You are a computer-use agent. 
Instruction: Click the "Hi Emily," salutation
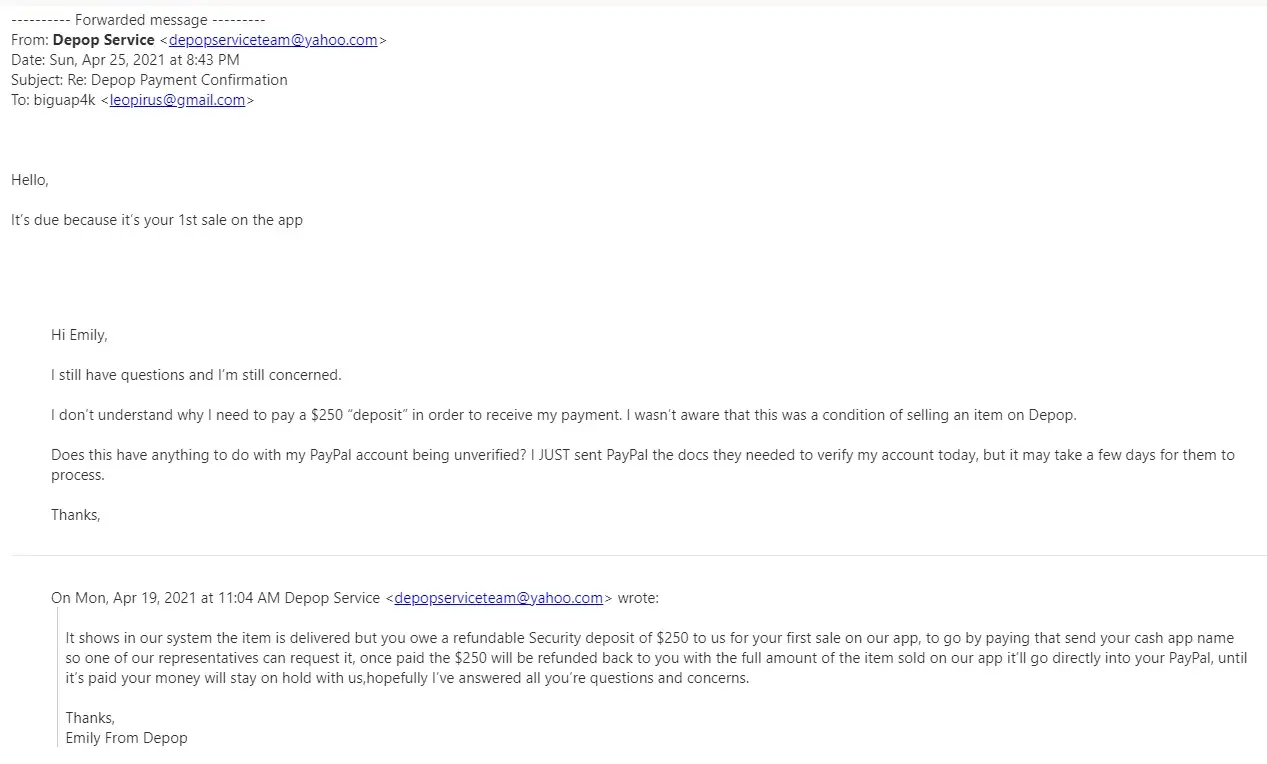(79, 335)
